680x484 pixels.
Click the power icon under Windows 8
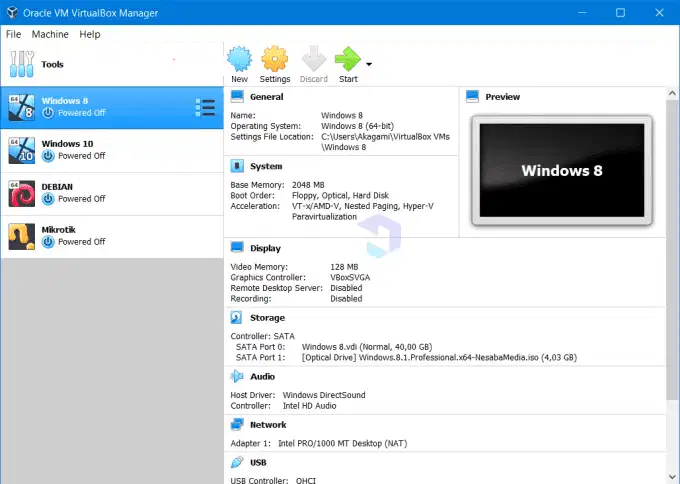point(48,113)
